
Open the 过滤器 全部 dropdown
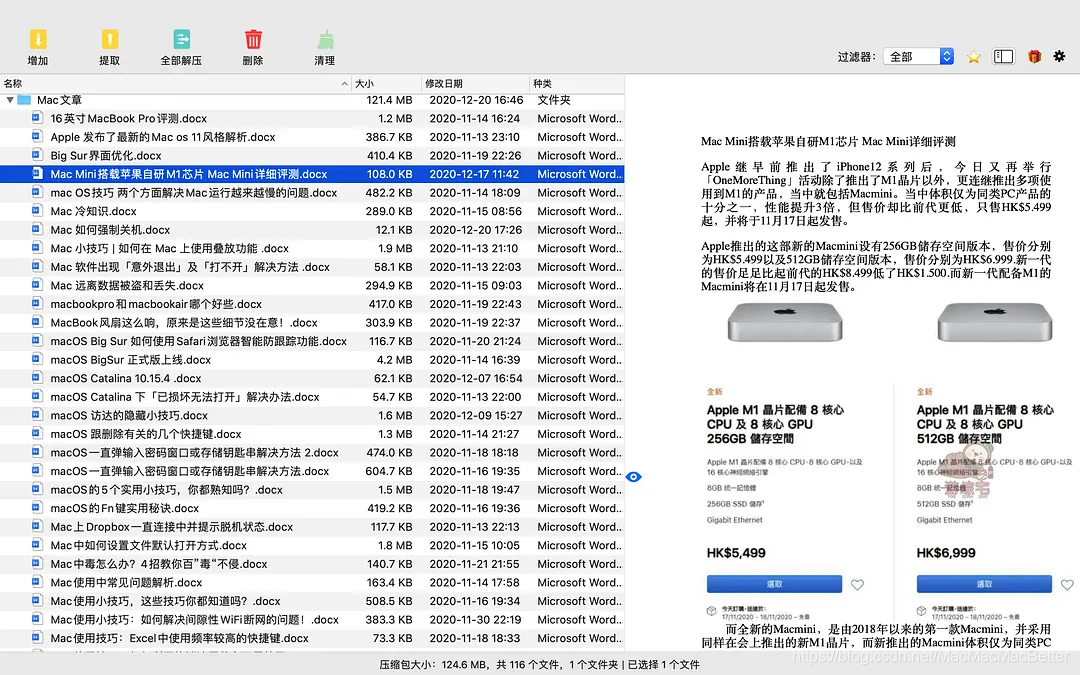(918, 56)
